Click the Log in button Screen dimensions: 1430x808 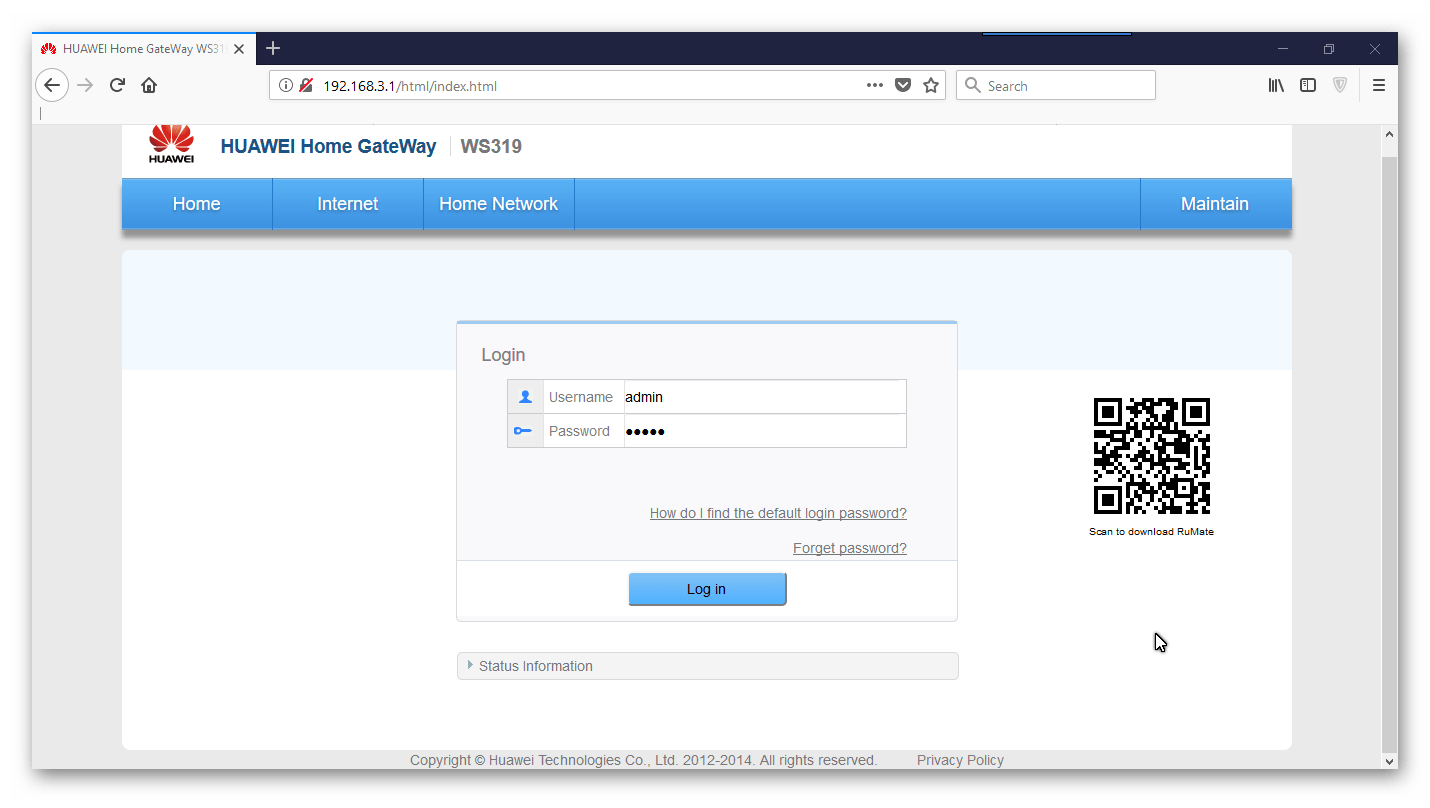(x=707, y=589)
